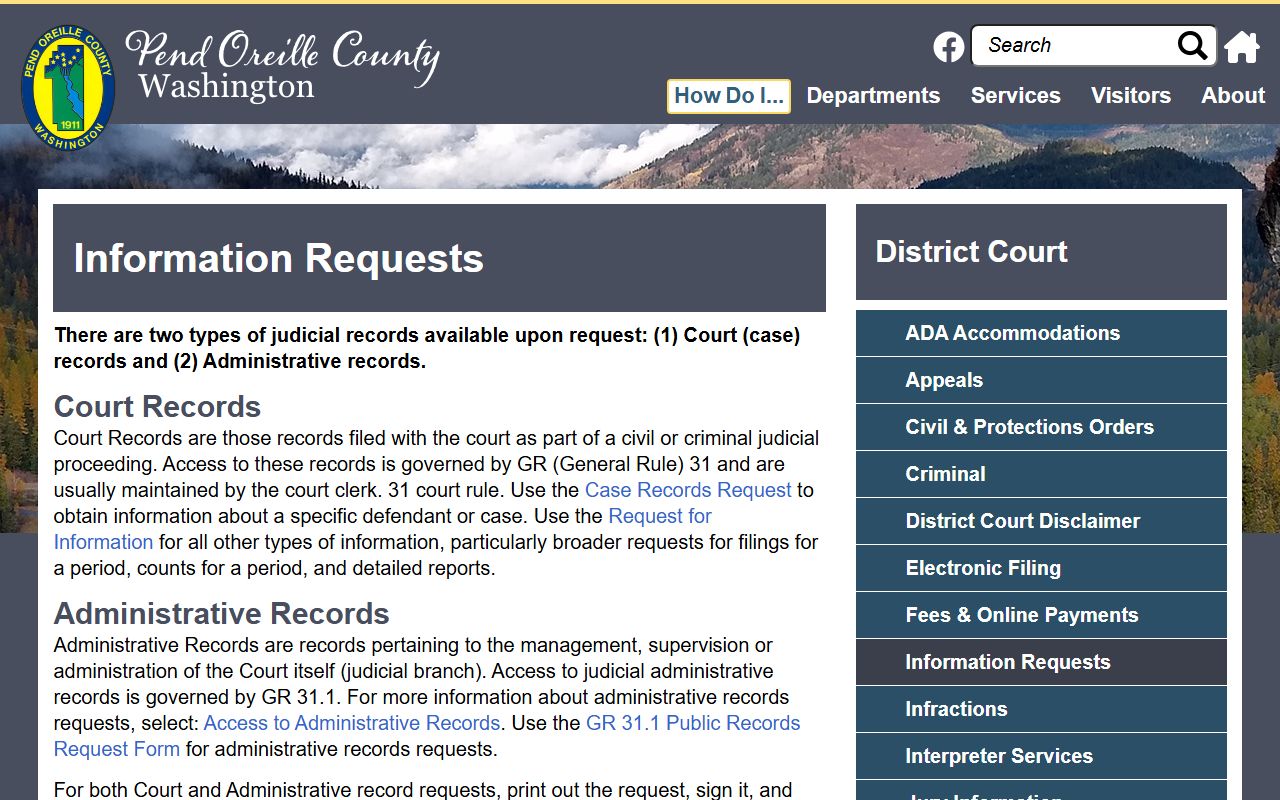Open the county Facebook page icon
The image size is (1280, 800).
[948, 46]
